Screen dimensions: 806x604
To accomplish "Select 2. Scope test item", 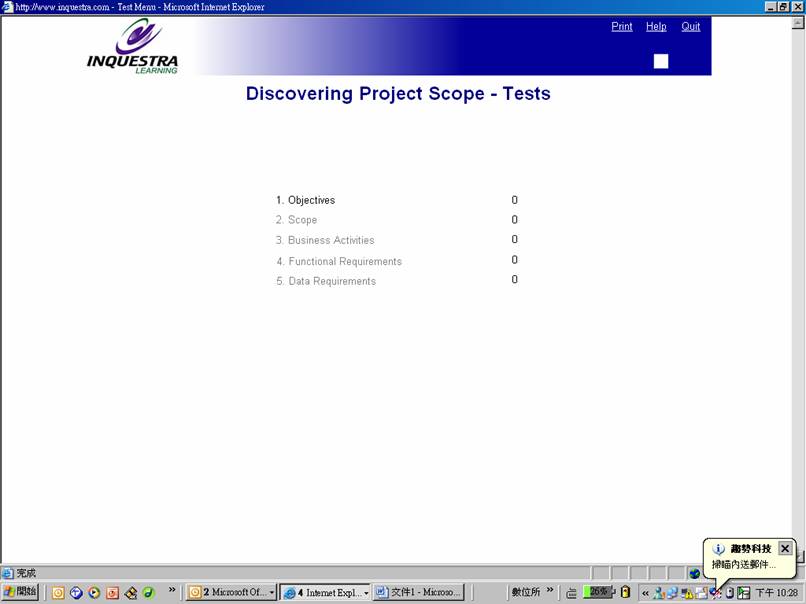I will (296, 220).
